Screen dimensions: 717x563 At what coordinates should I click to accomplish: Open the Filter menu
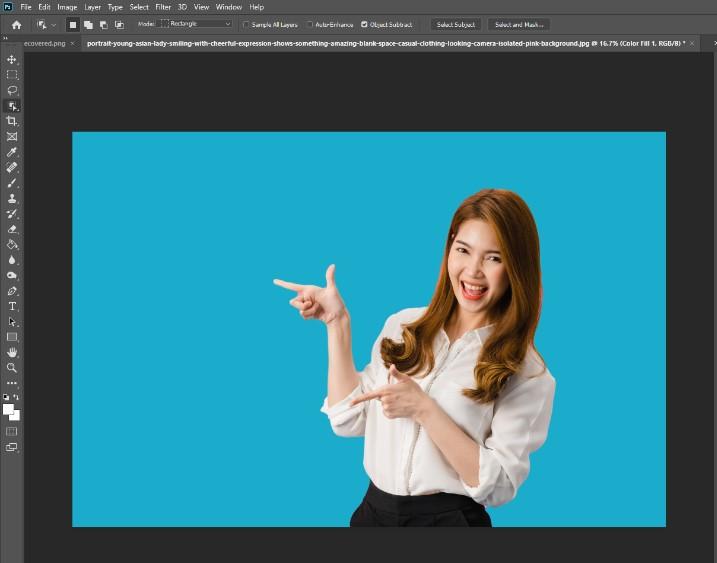[163, 7]
